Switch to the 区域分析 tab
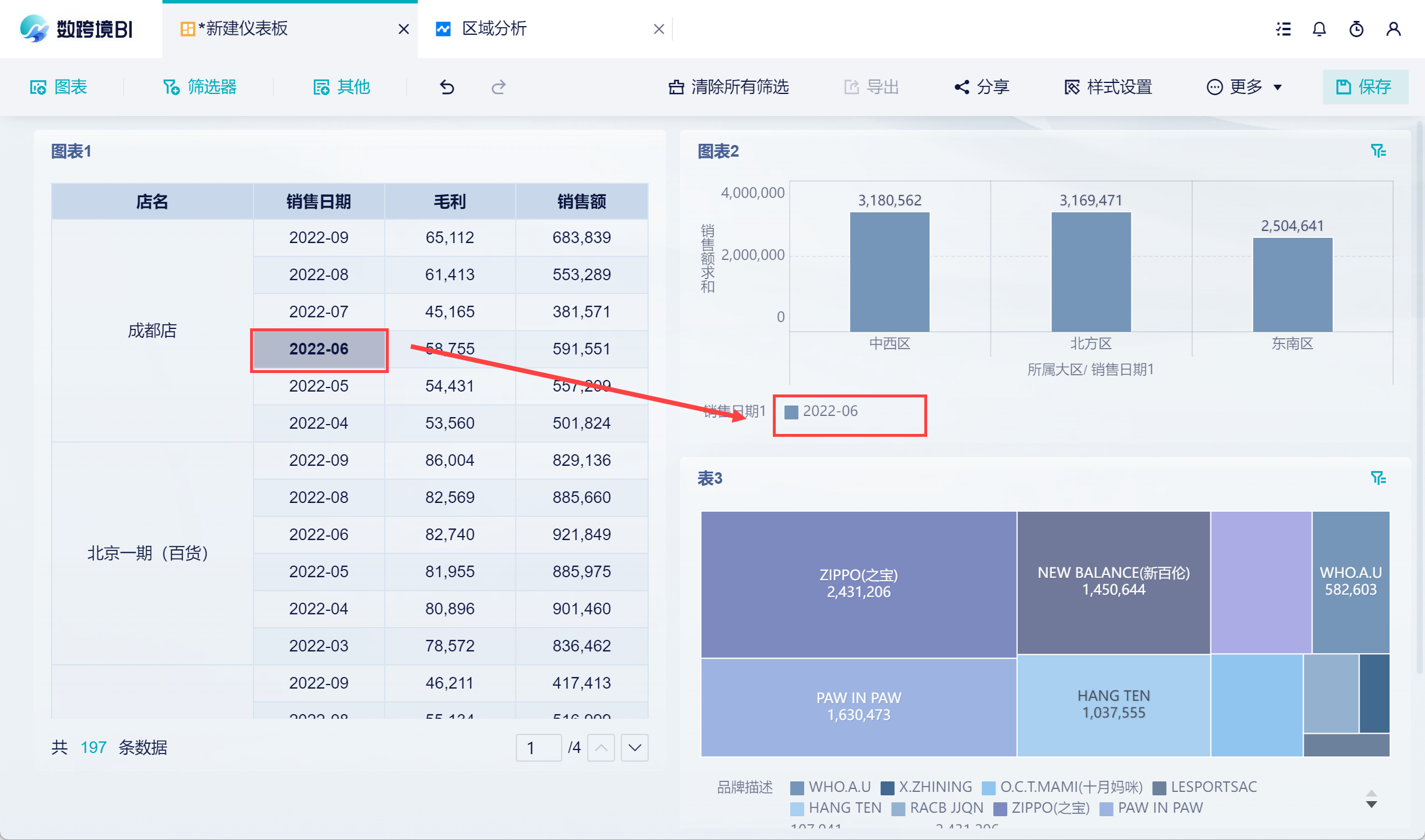 pos(494,29)
